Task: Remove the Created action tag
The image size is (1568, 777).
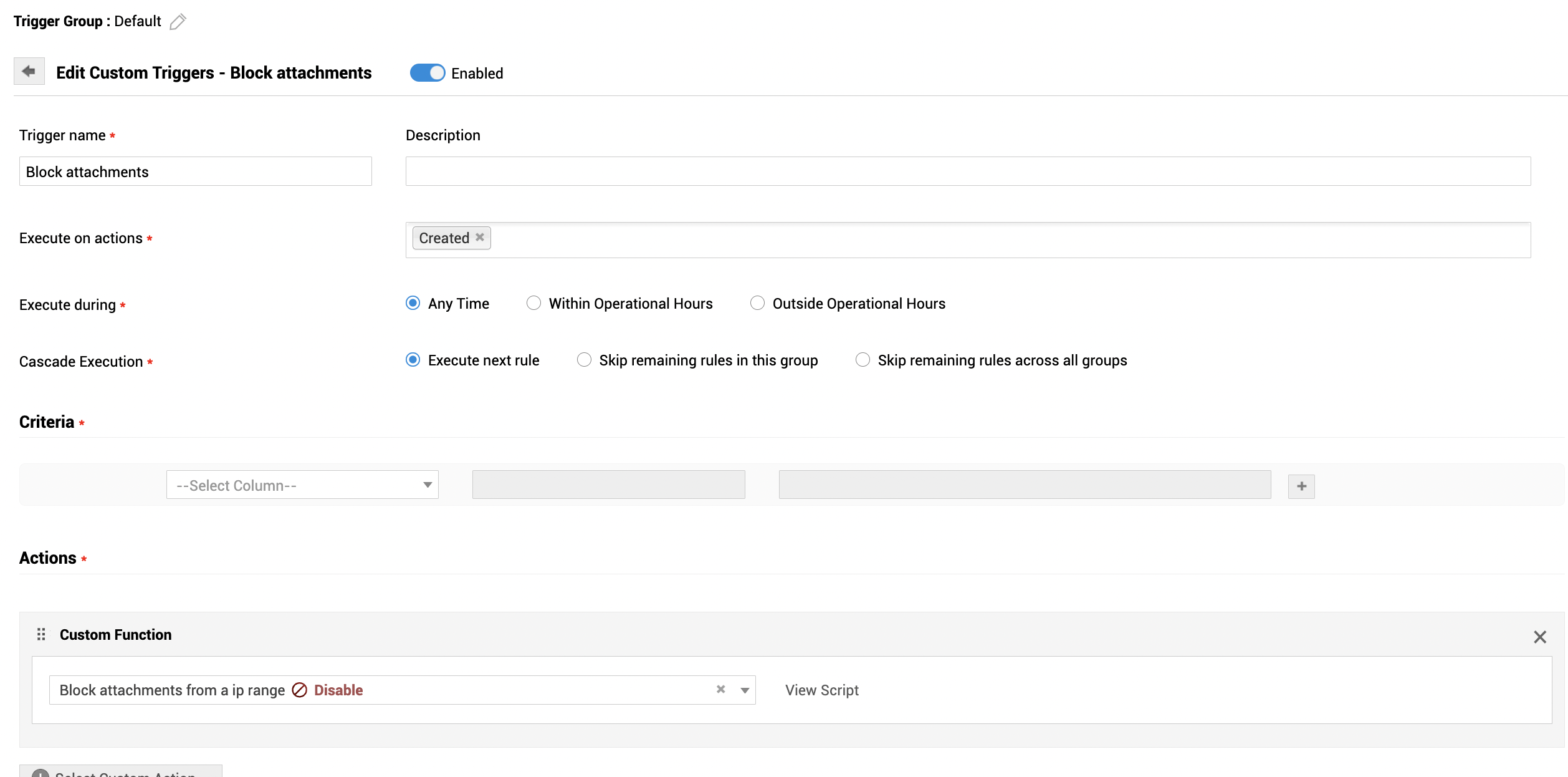Action: coord(480,238)
